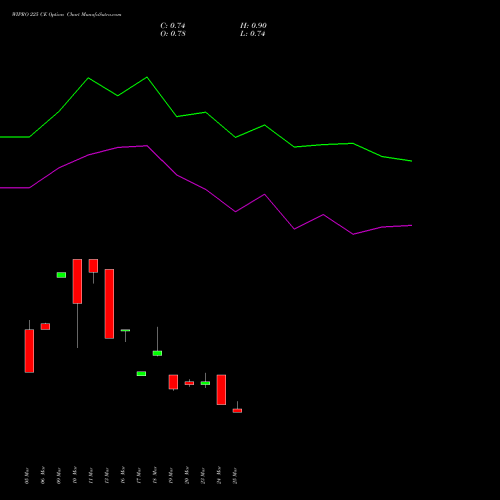The height and width of the screenshot is (500, 500).
Task: Click the green candlestick above 23 Mar
Action: [205, 383]
